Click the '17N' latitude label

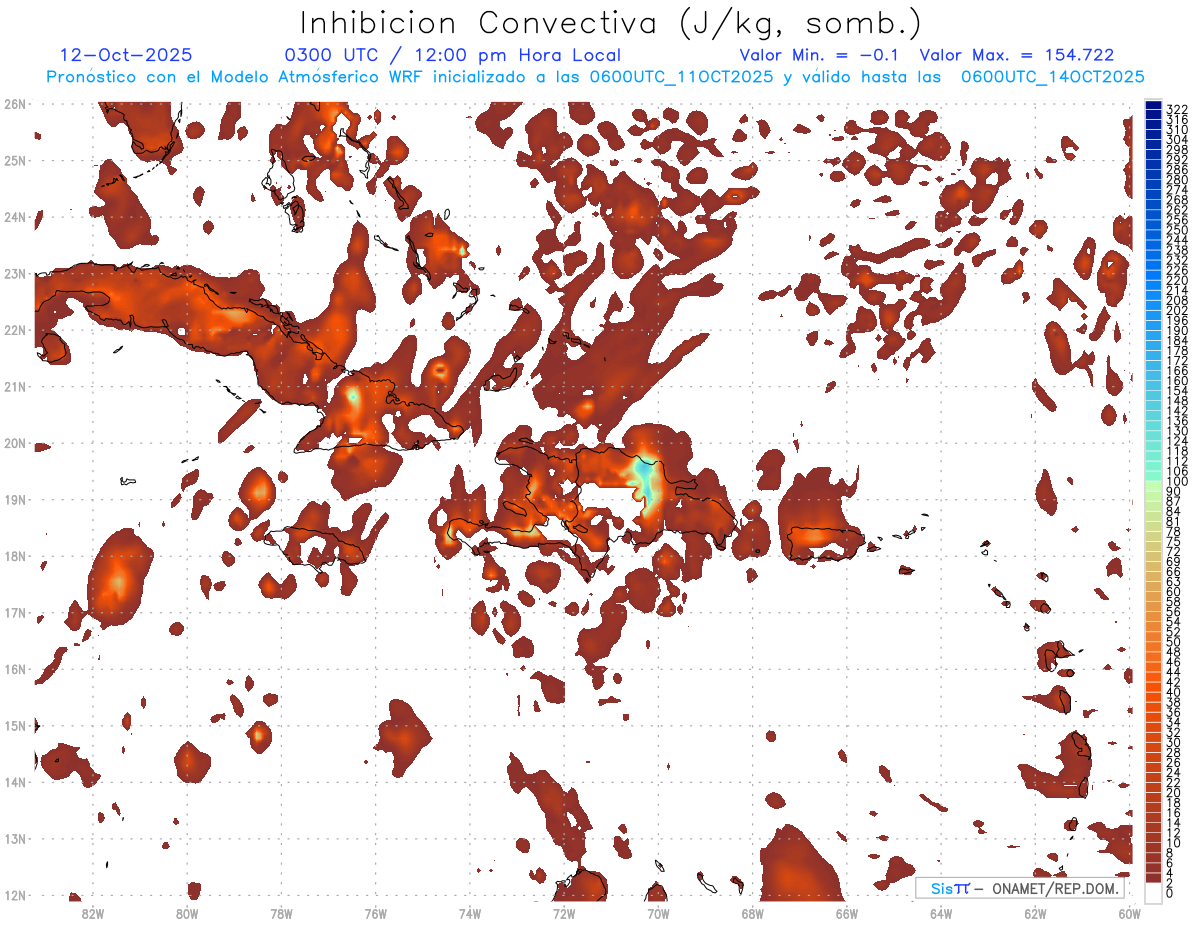[15, 612]
